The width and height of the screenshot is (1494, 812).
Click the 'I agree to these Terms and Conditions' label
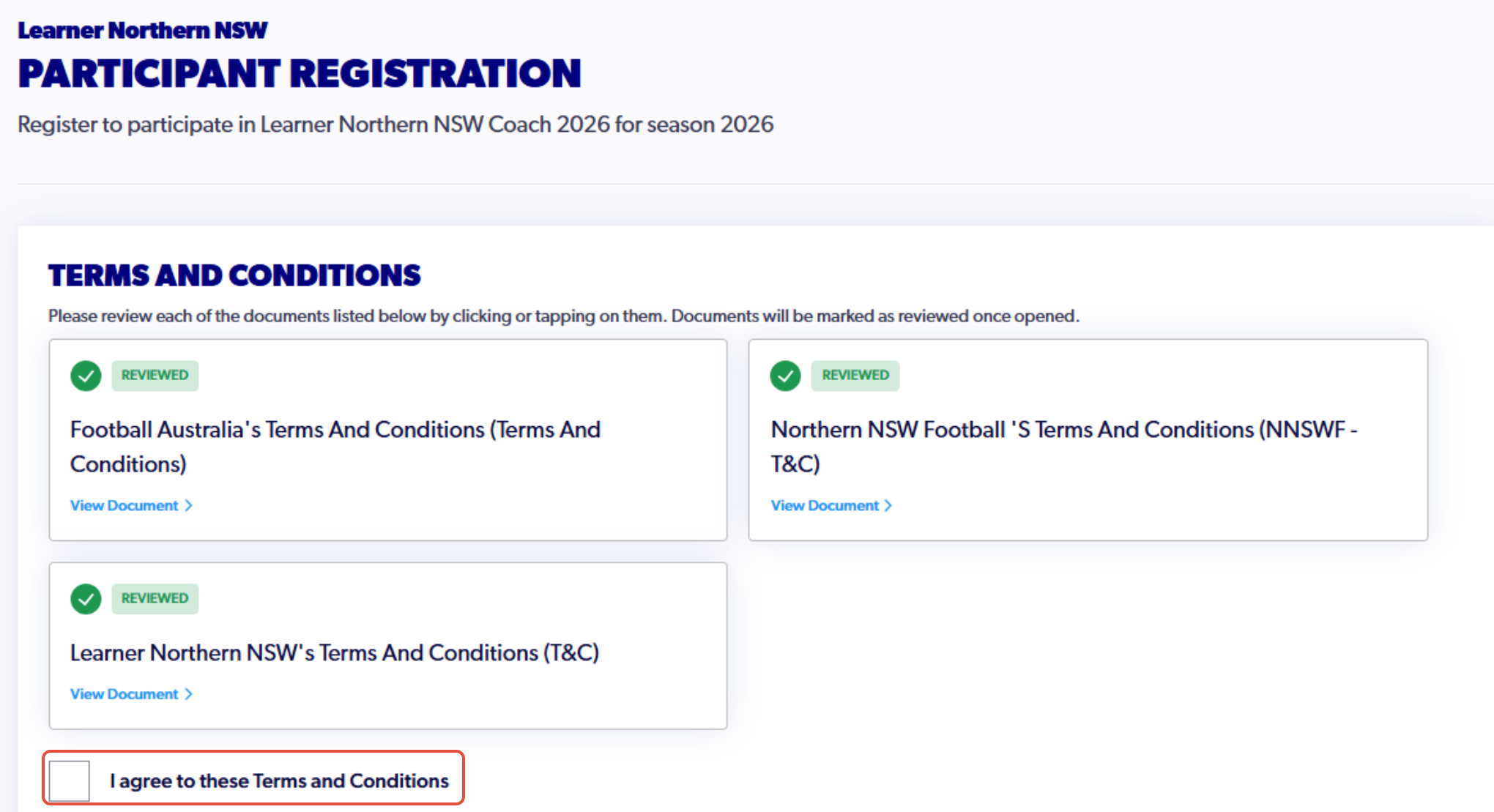(279, 781)
